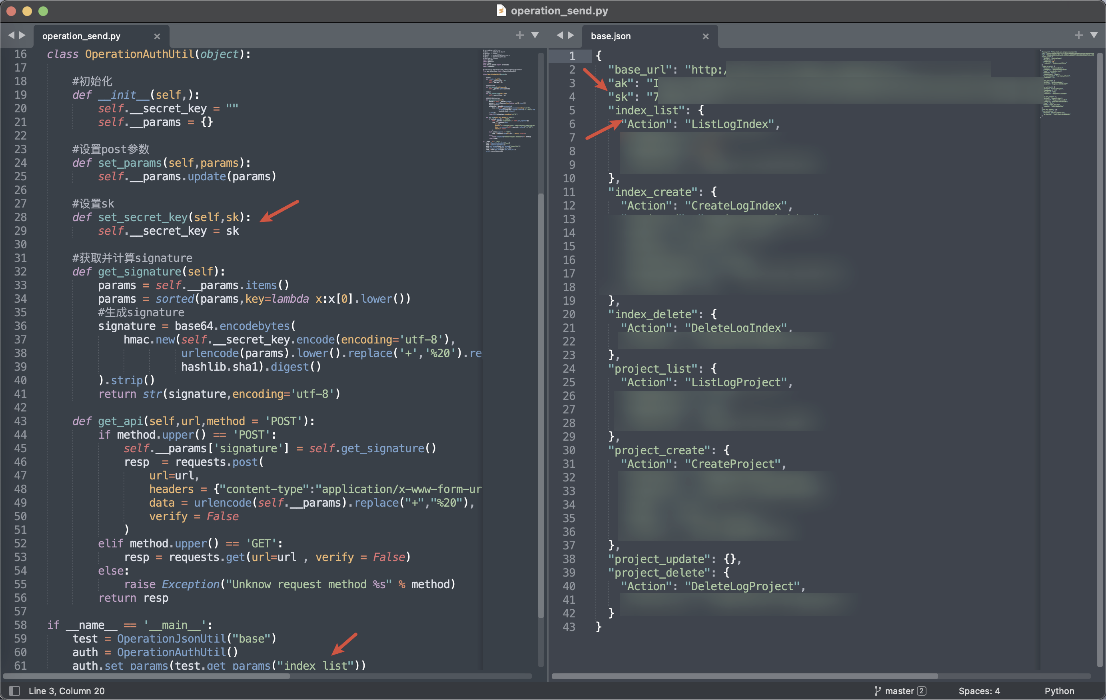Open git branch master in status bar
The image size is (1106, 700).
[894, 691]
